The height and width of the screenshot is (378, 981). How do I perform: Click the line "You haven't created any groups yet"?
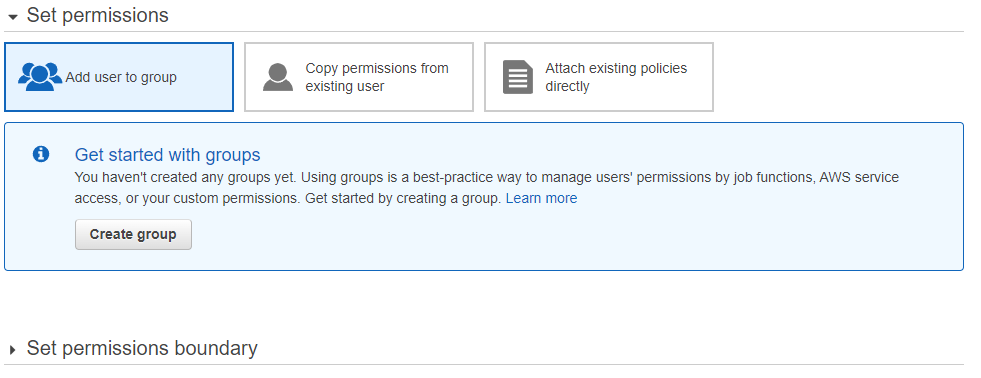pos(185,178)
